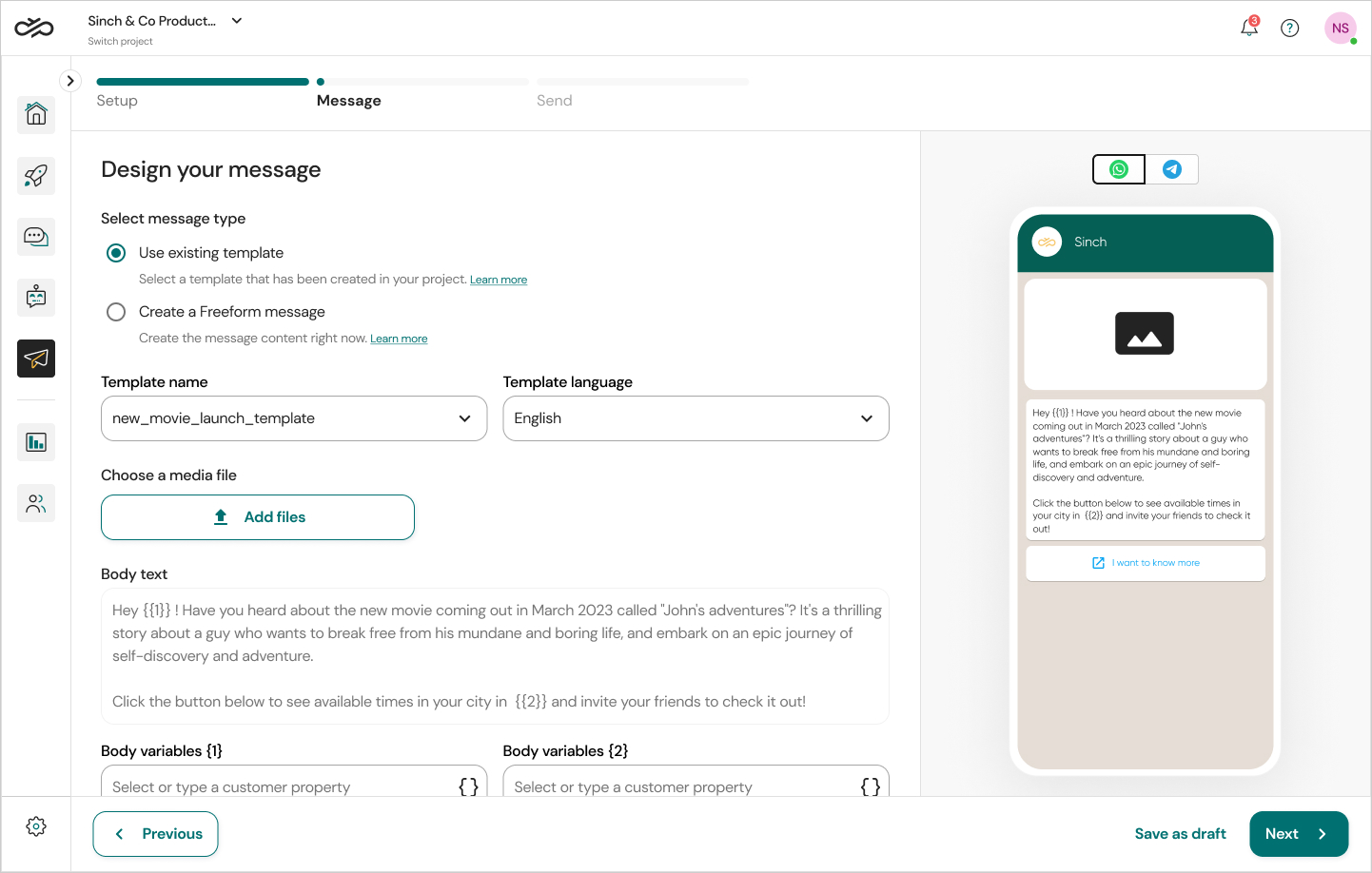The height and width of the screenshot is (873, 1372).
Task: Select the rocket launch icon in the sidebar
Action: pyautogui.click(x=35, y=175)
